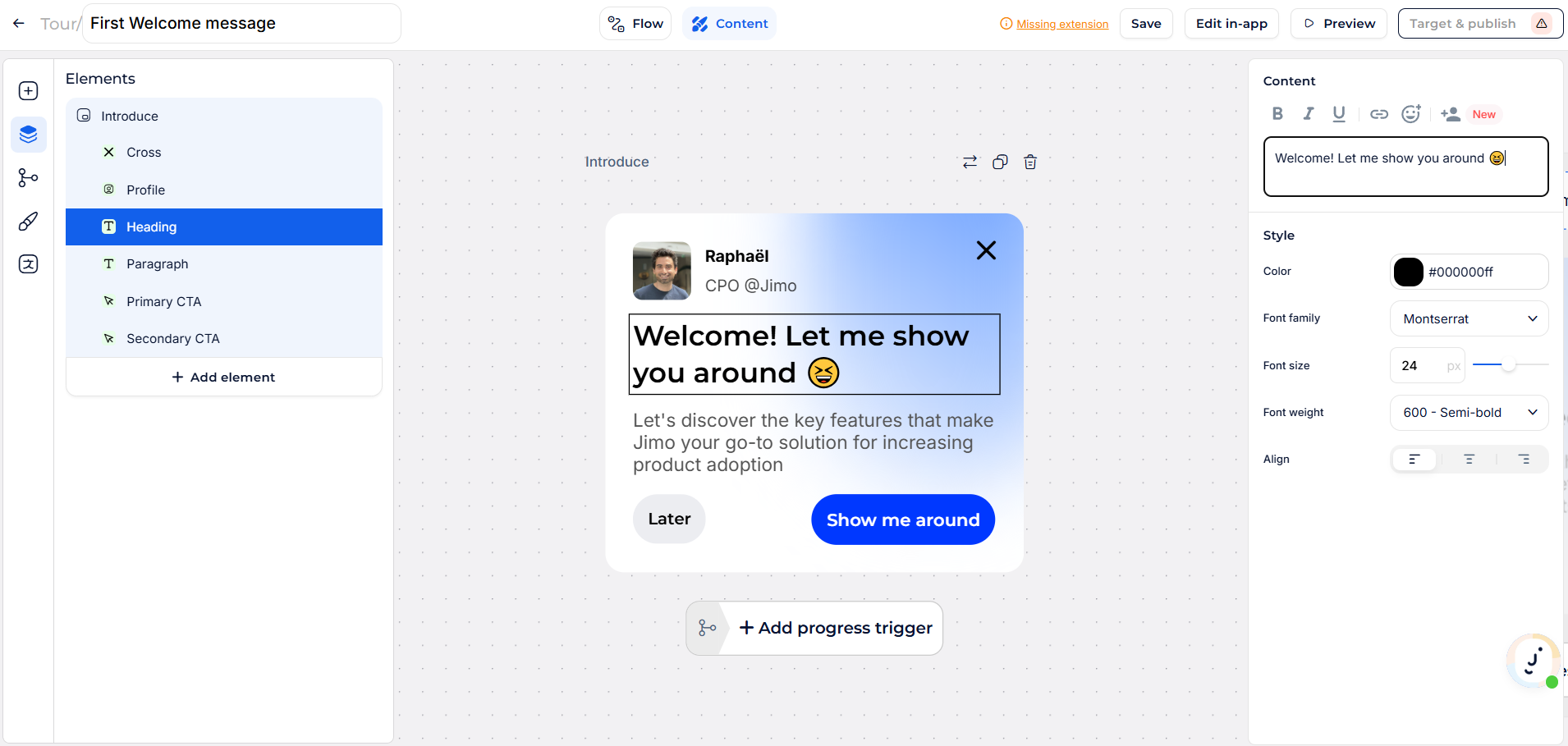Select Primary CTA in Elements list

163,301
